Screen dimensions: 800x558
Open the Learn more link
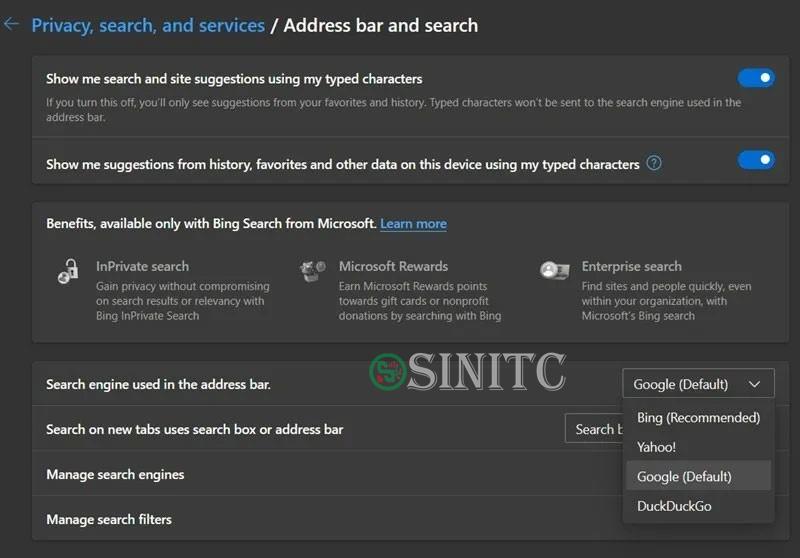pyautogui.click(x=413, y=224)
